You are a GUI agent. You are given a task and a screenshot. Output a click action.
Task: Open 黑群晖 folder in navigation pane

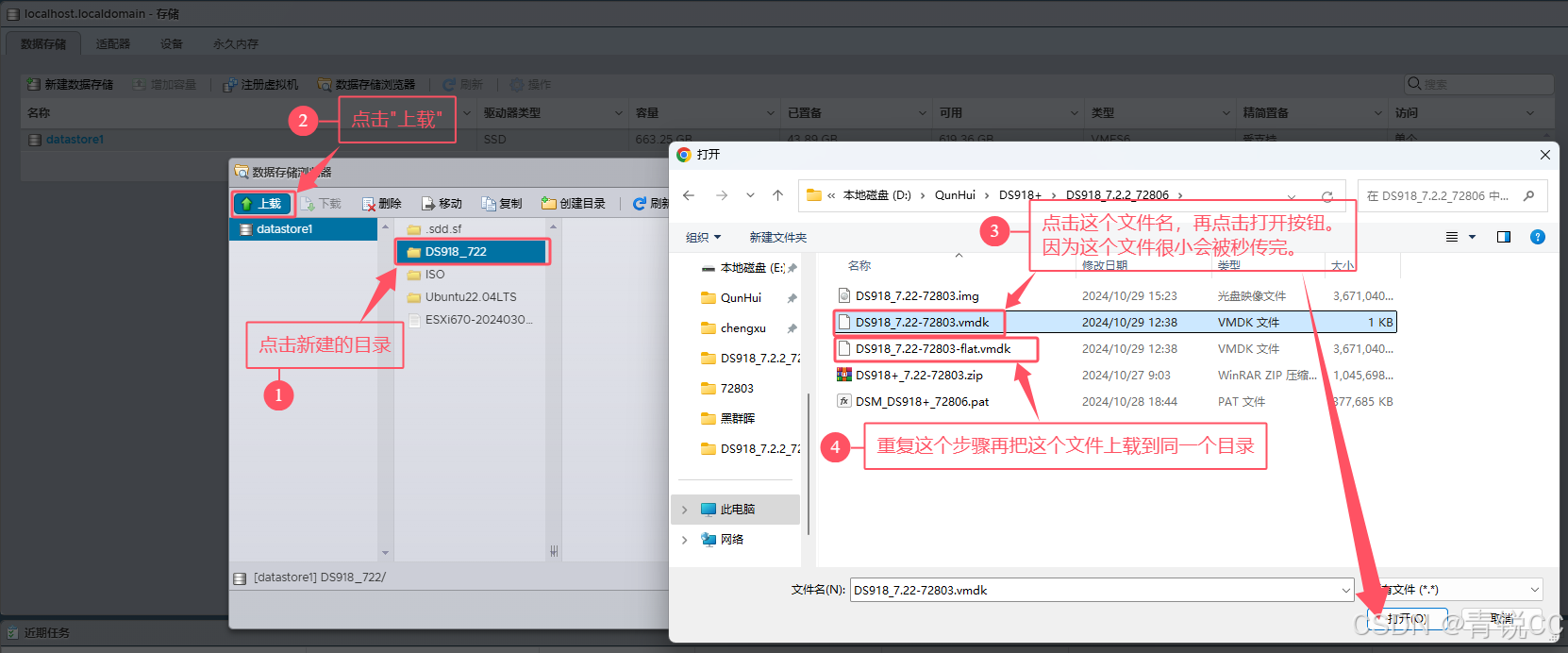[x=738, y=418]
